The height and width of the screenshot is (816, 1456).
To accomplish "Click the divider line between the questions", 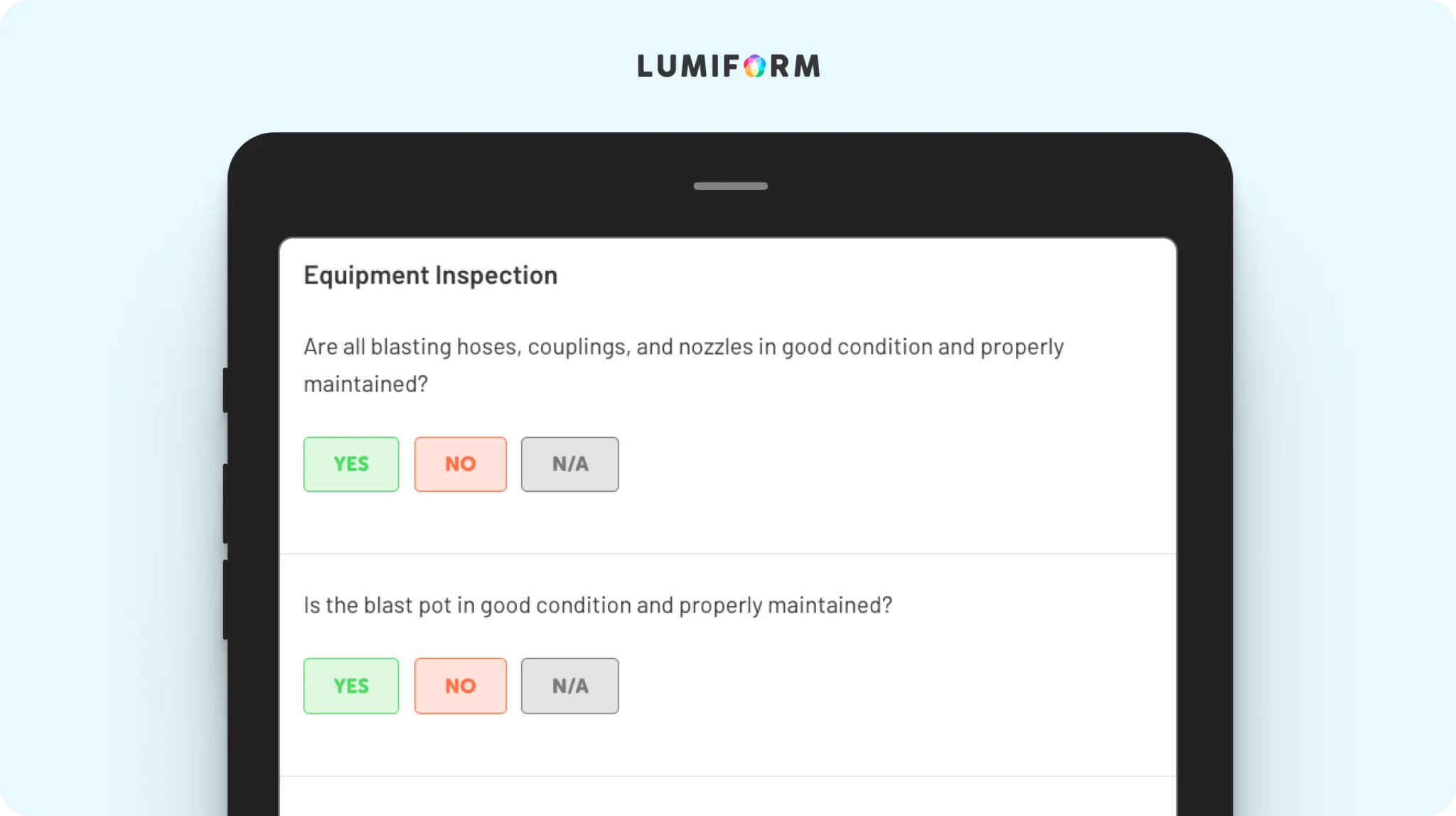I will 728,554.
